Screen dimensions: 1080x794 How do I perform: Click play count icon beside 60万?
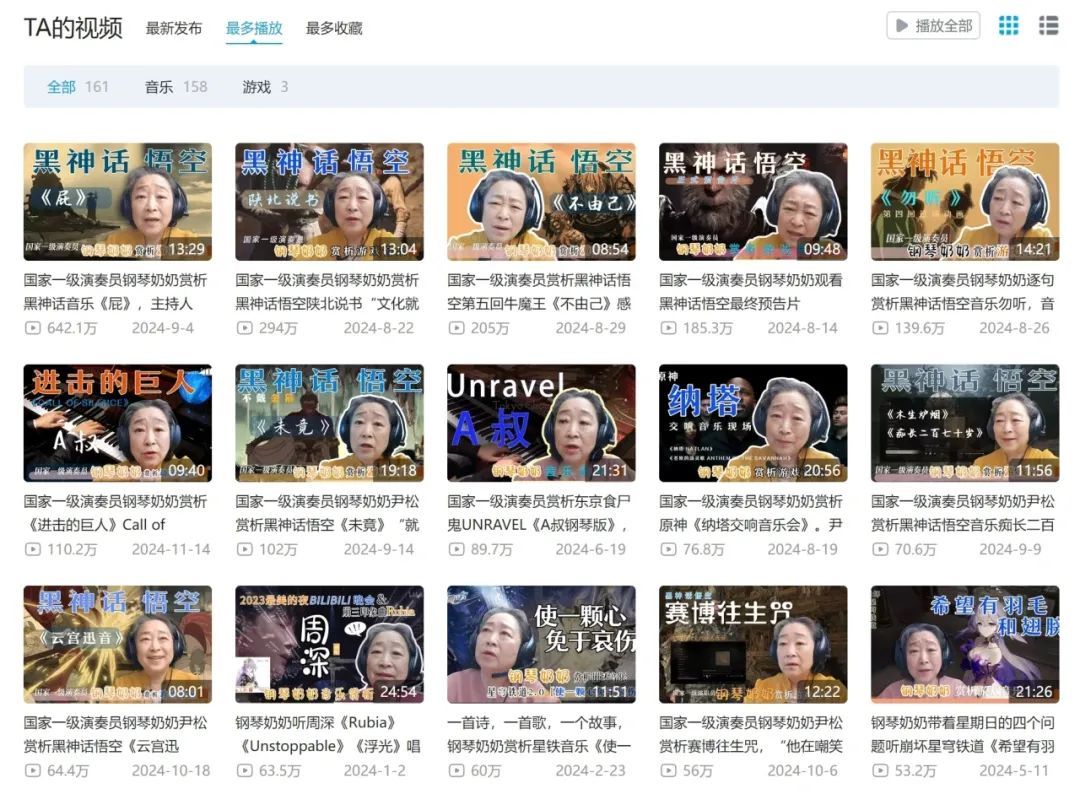pos(456,771)
